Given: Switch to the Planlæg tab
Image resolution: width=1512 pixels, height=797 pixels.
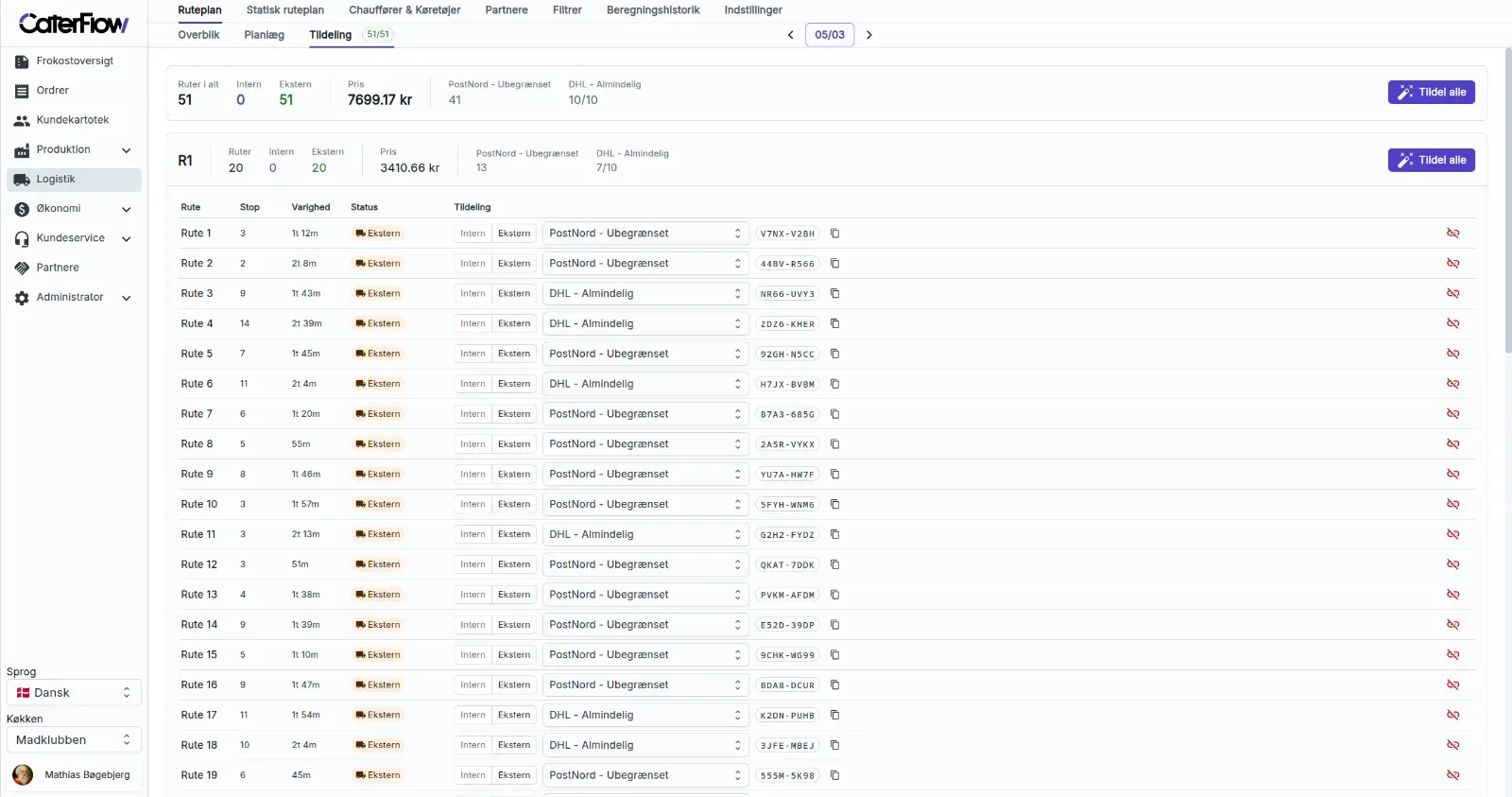Looking at the screenshot, I should click(264, 35).
